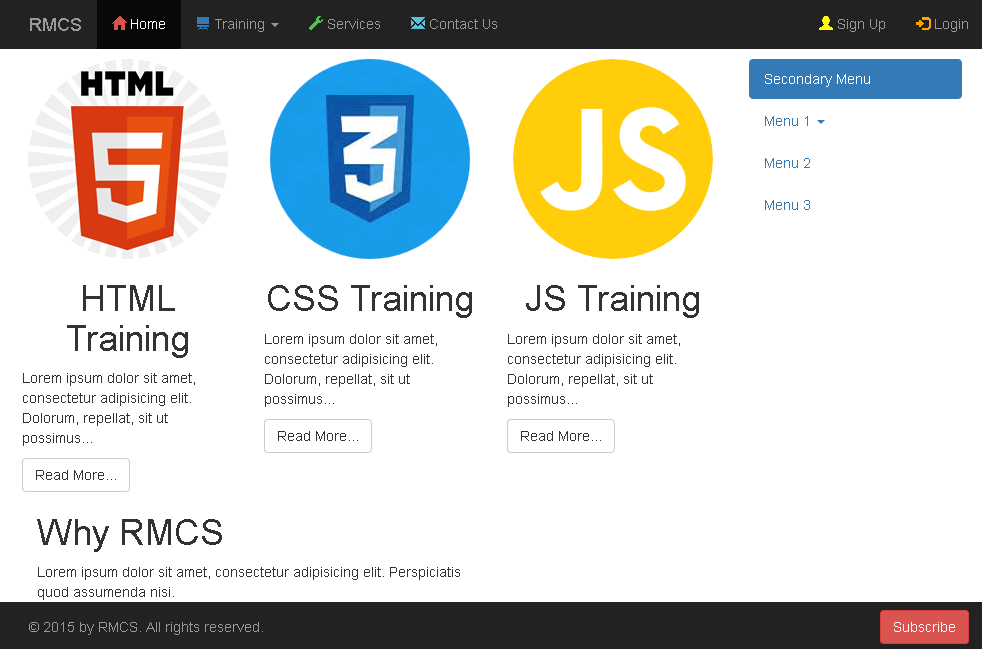Click the red home icon in navbar
Viewport: 982px width, 649px height.
tap(119, 24)
